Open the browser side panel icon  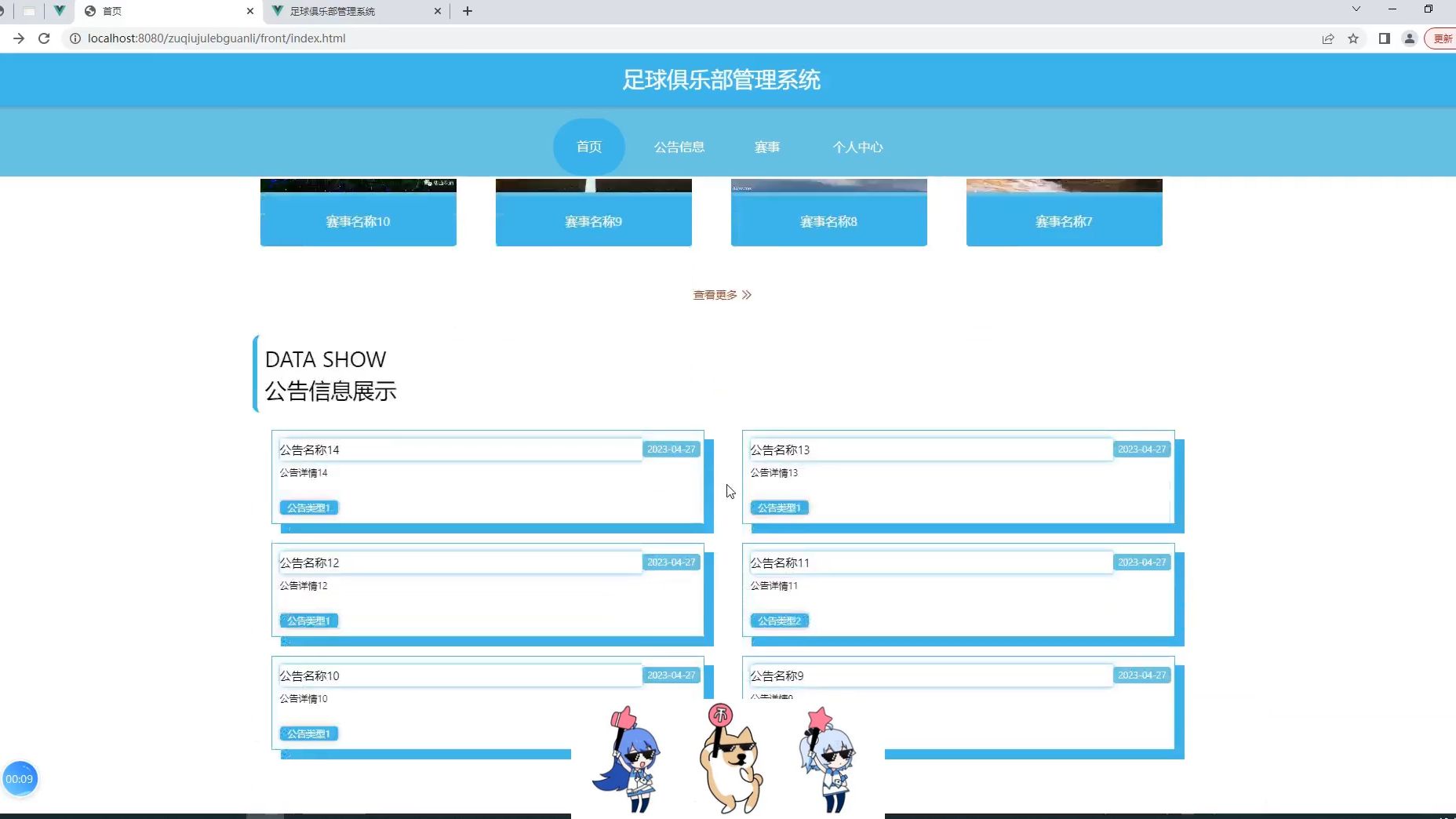(1385, 38)
